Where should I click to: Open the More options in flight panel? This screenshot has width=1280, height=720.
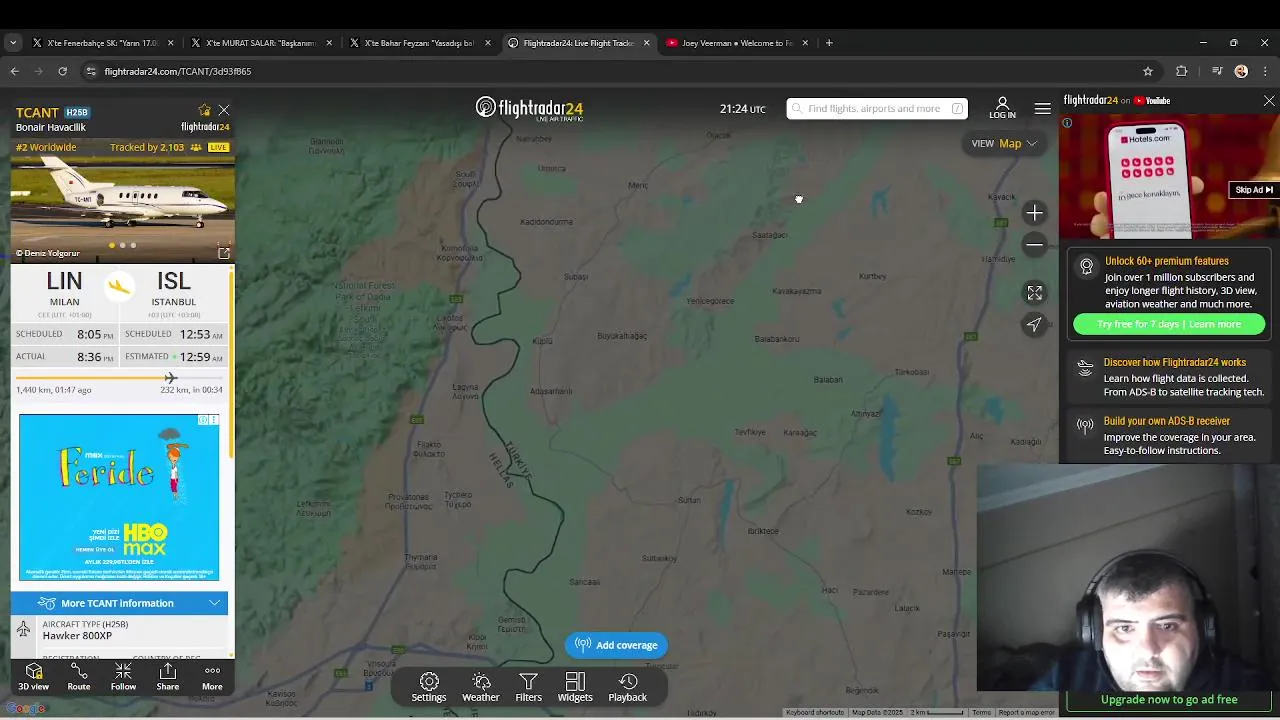click(x=212, y=677)
